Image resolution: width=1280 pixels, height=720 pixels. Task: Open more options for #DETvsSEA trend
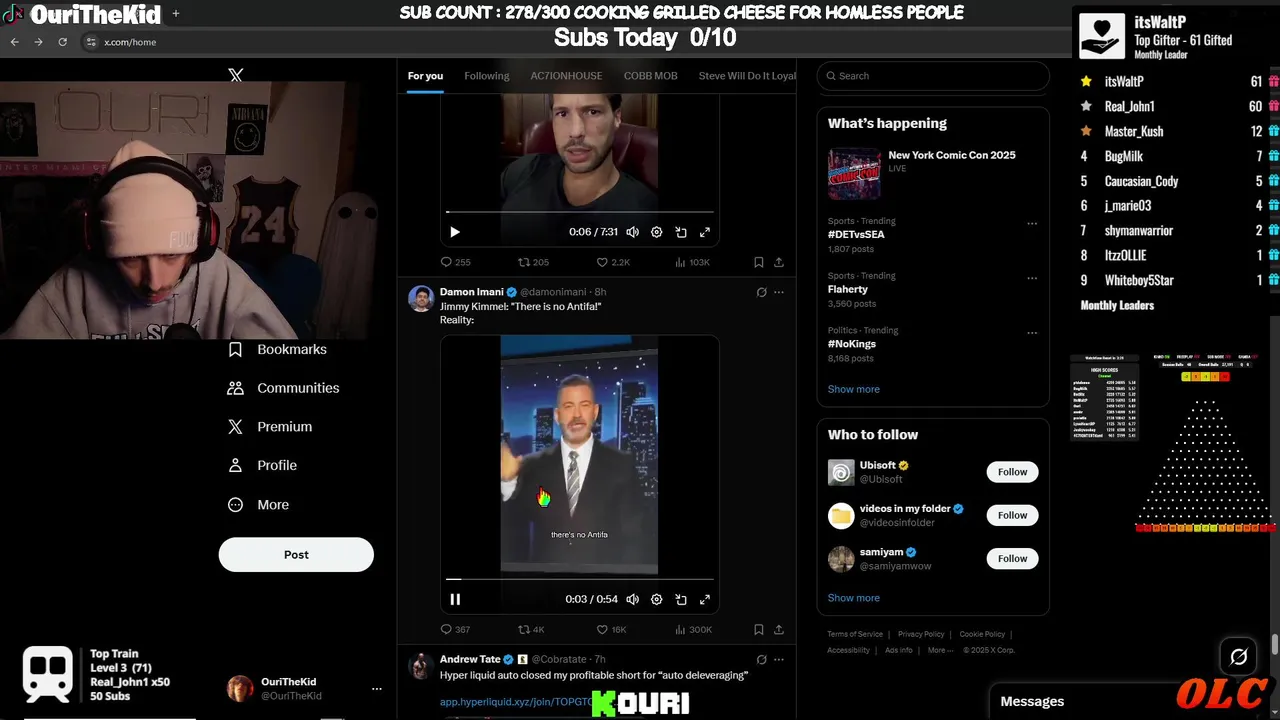(x=1032, y=223)
